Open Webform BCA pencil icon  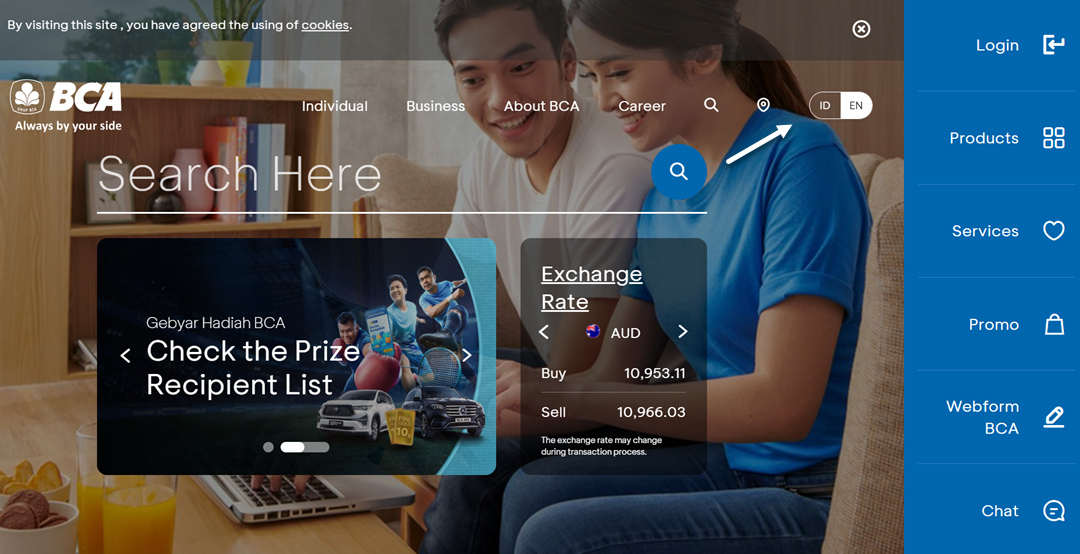click(x=1053, y=417)
